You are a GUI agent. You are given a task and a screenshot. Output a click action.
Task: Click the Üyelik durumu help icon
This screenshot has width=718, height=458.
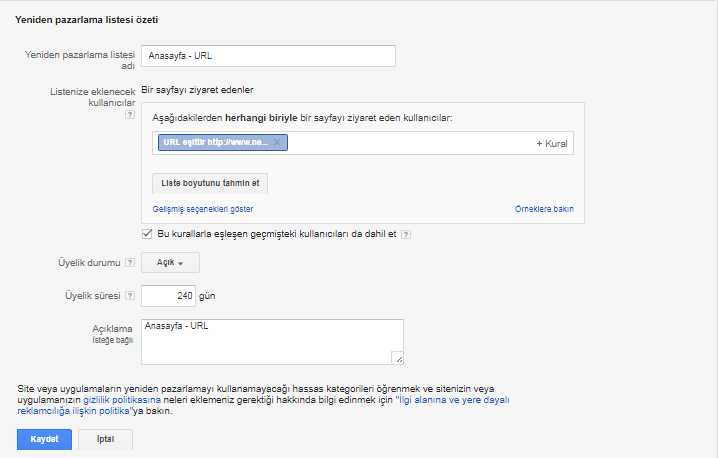[129, 263]
